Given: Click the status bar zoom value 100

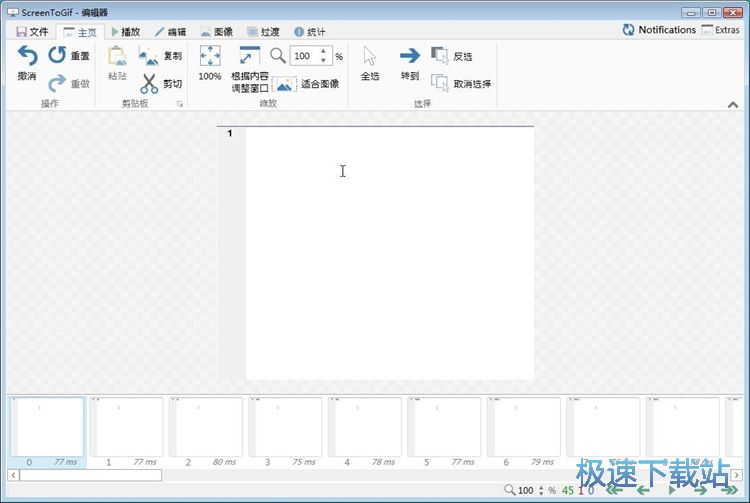Looking at the screenshot, I should (525, 490).
